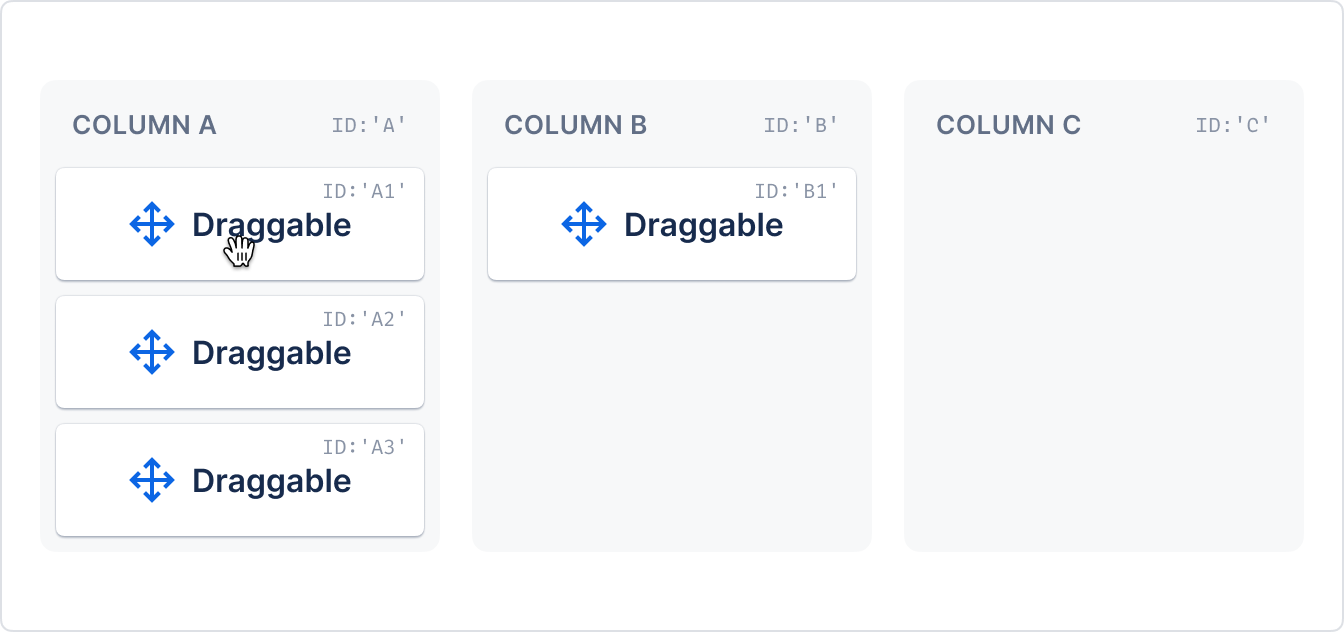Select the Draggable text in card A1

[x=272, y=225]
